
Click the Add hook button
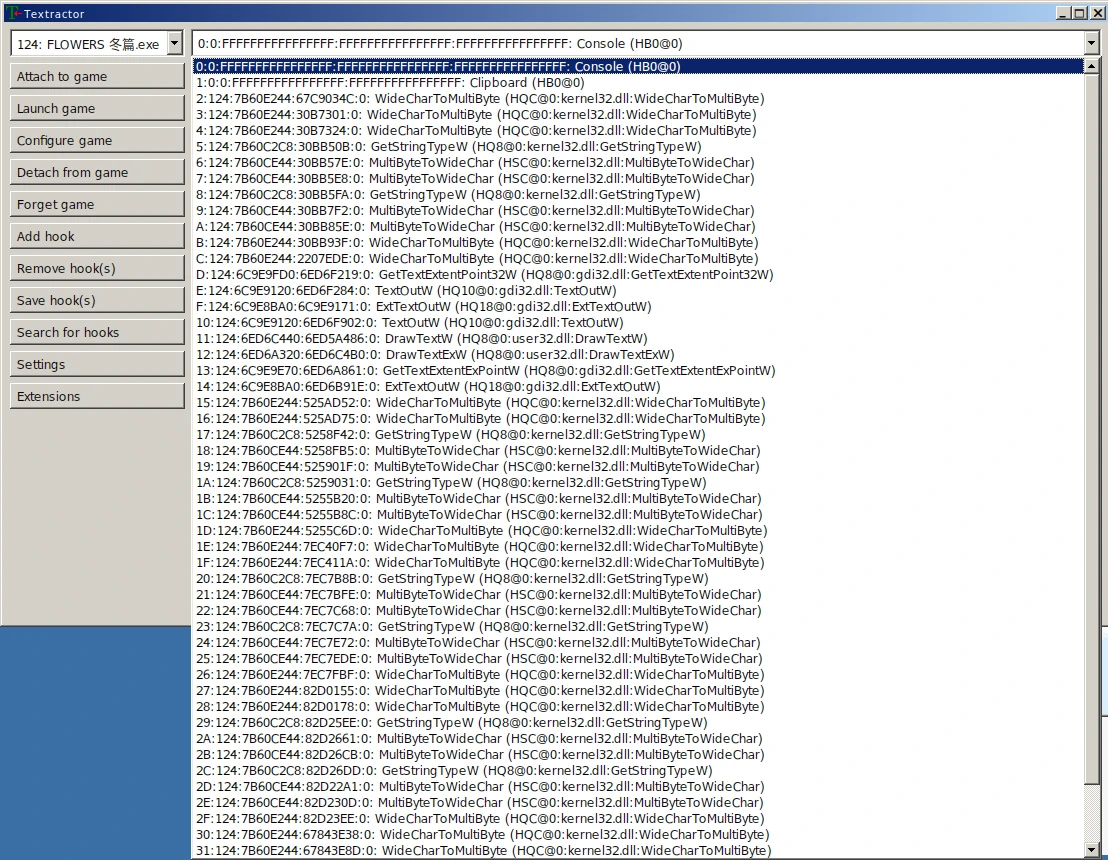click(97, 237)
